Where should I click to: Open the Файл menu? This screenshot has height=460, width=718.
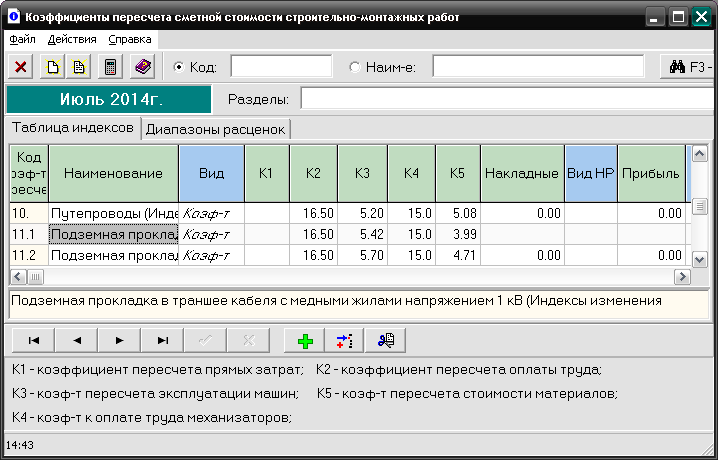click(x=22, y=39)
